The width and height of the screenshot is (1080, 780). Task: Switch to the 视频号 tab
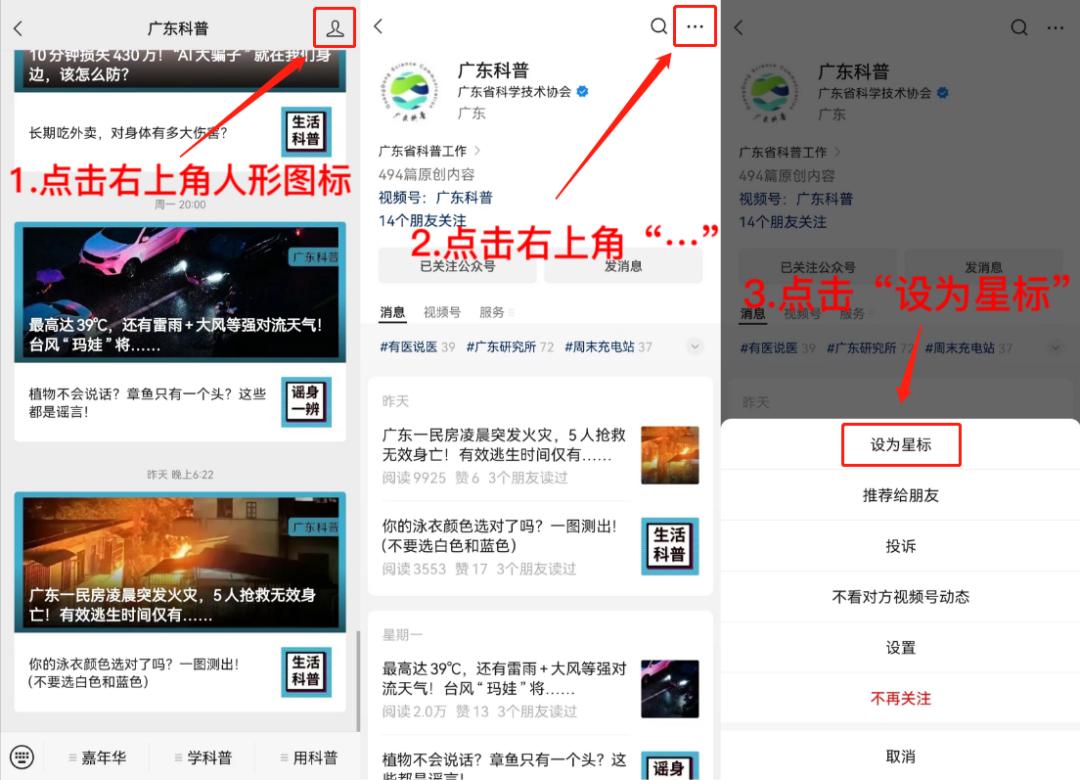[442, 312]
